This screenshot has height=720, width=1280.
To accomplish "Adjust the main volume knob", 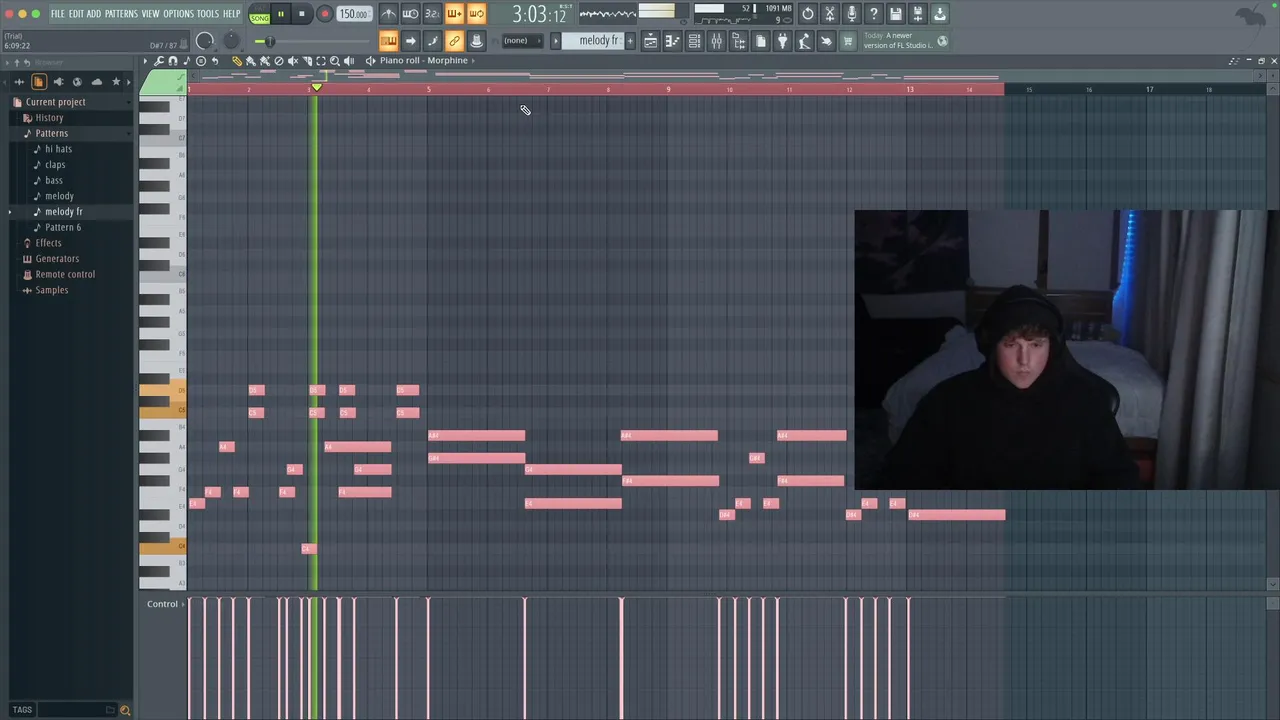I will click(x=205, y=41).
